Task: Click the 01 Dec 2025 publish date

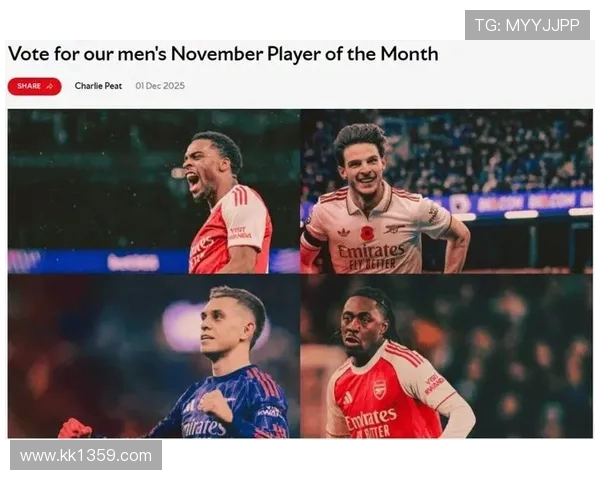Action: coord(160,86)
